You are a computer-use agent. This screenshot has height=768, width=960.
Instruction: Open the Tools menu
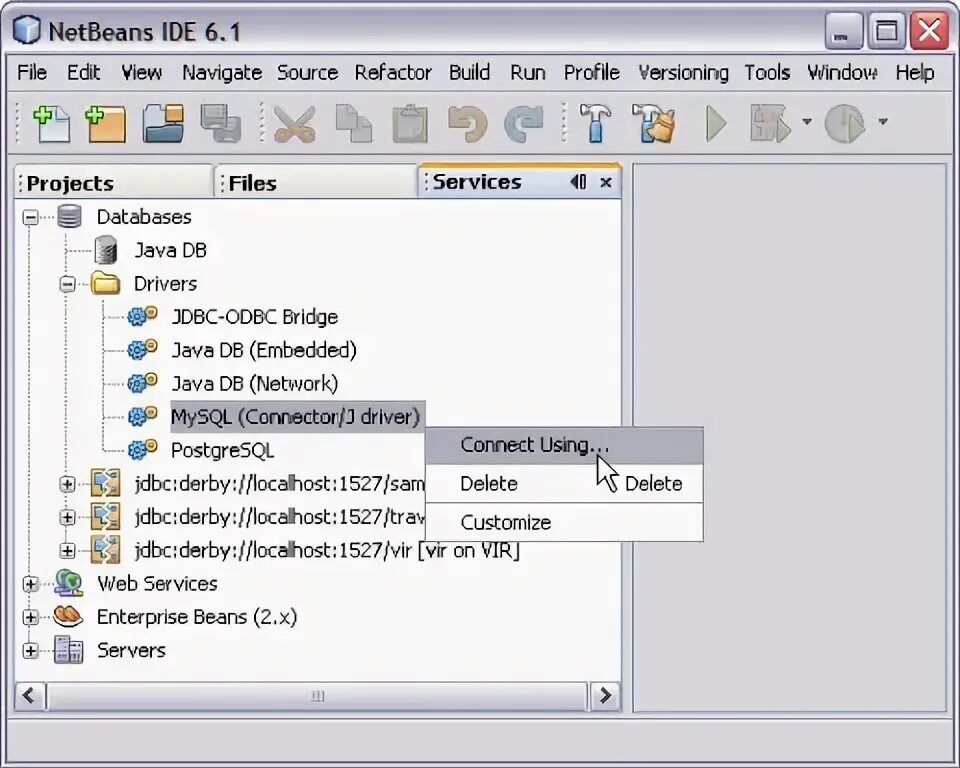pyautogui.click(x=767, y=72)
